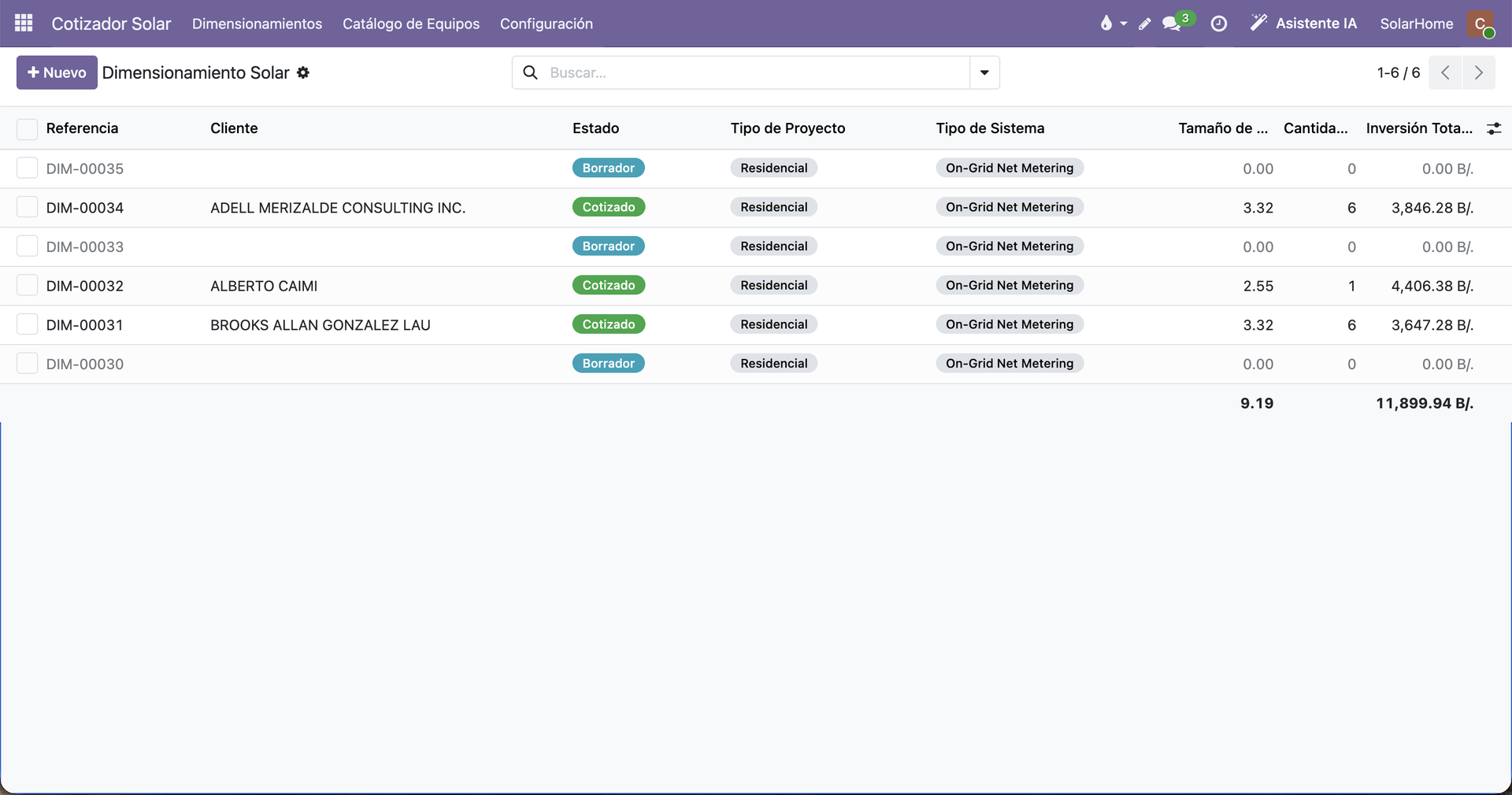Click the SolarHome company name
1512x795 pixels.
1417,24
